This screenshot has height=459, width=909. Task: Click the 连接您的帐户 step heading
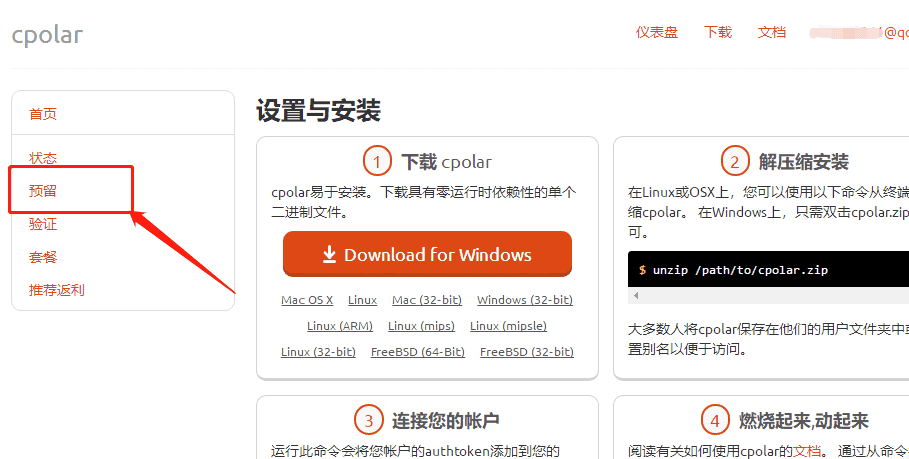(x=445, y=421)
